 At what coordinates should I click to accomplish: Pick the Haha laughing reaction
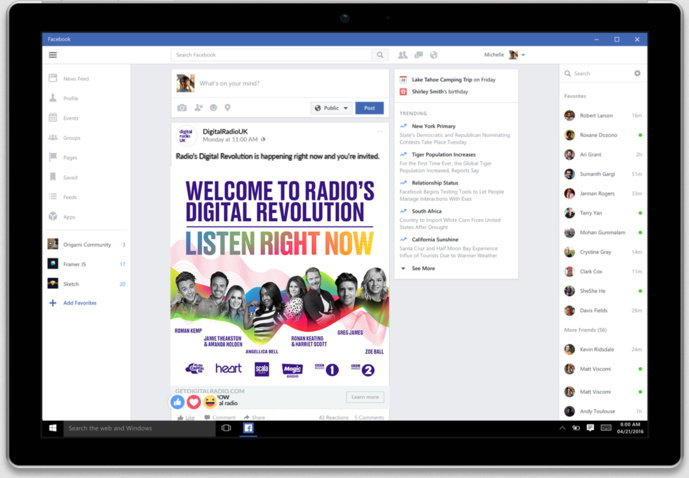coord(210,402)
